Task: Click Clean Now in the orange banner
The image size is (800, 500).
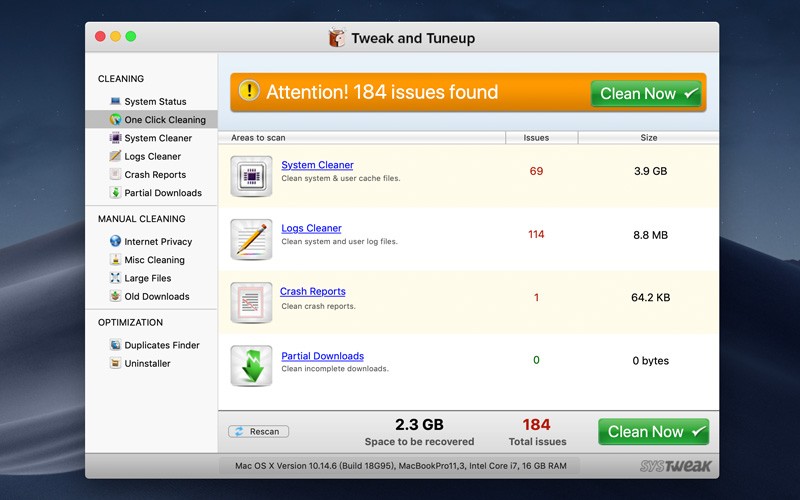Action: (x=646, y=93)
